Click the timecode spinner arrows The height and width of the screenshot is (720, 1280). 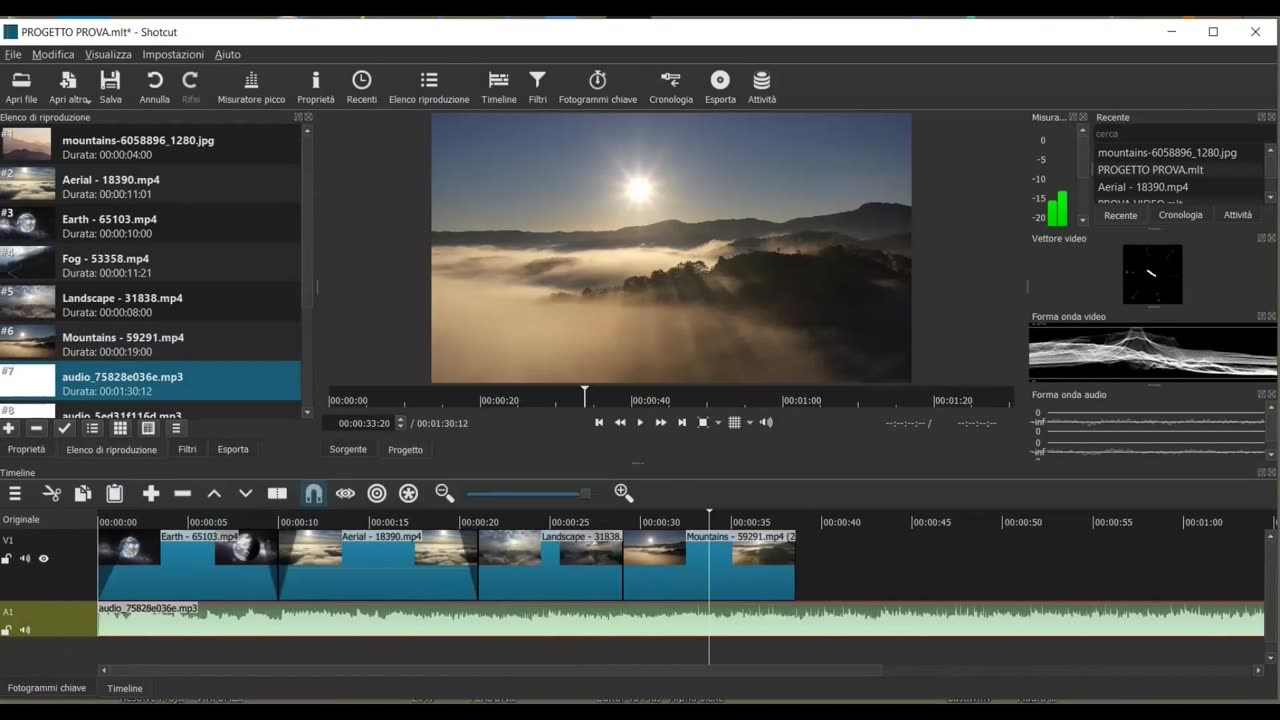coord(401,423)
